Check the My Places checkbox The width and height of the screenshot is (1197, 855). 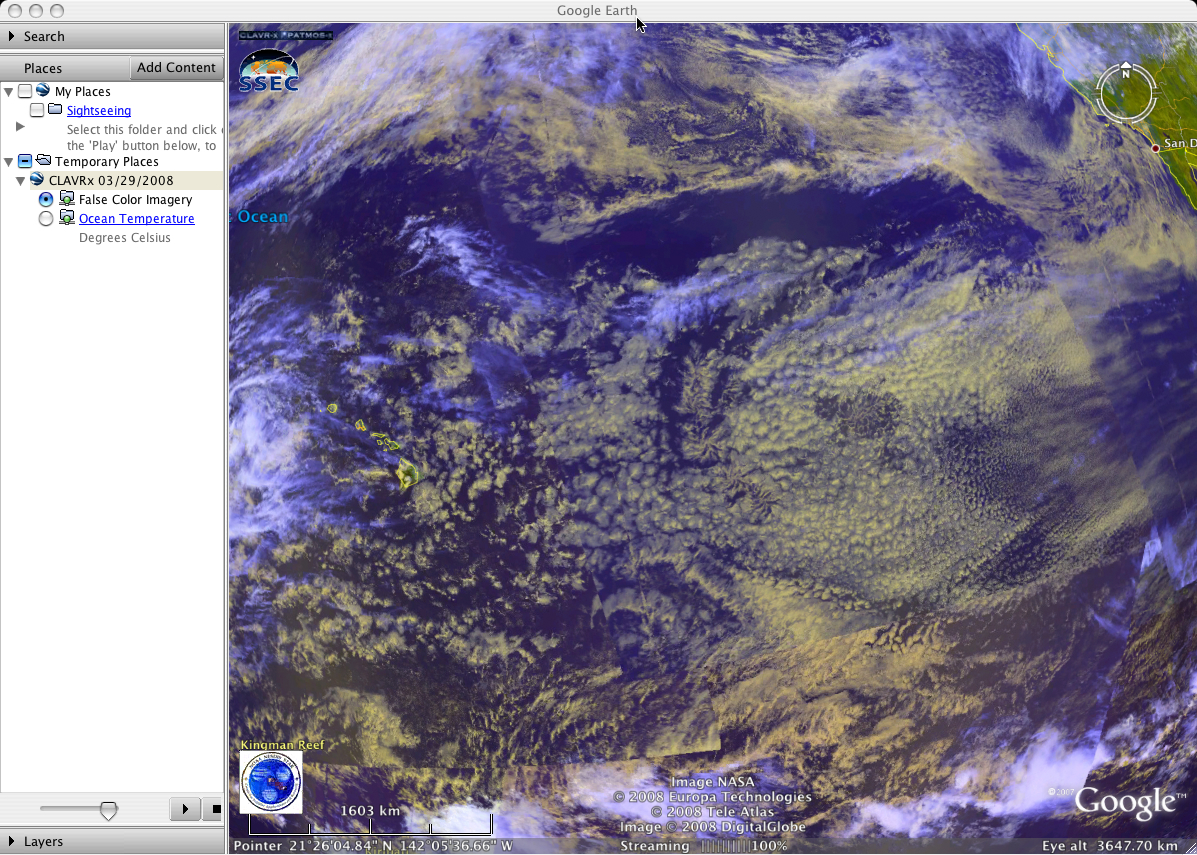click(x=25, y=92)
